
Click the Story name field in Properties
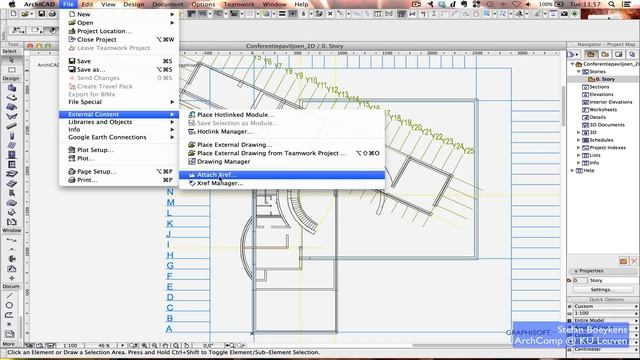[x=613, y=280]
